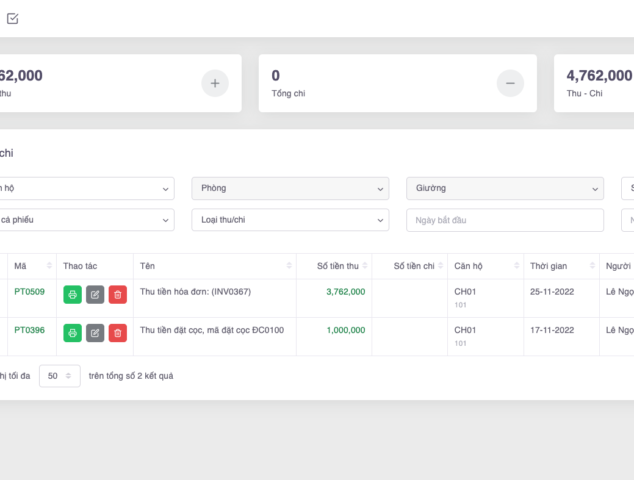The image size is (634, 480).
Task: Click the minus icon on Tổng chi card
Action: pos(508,83)
